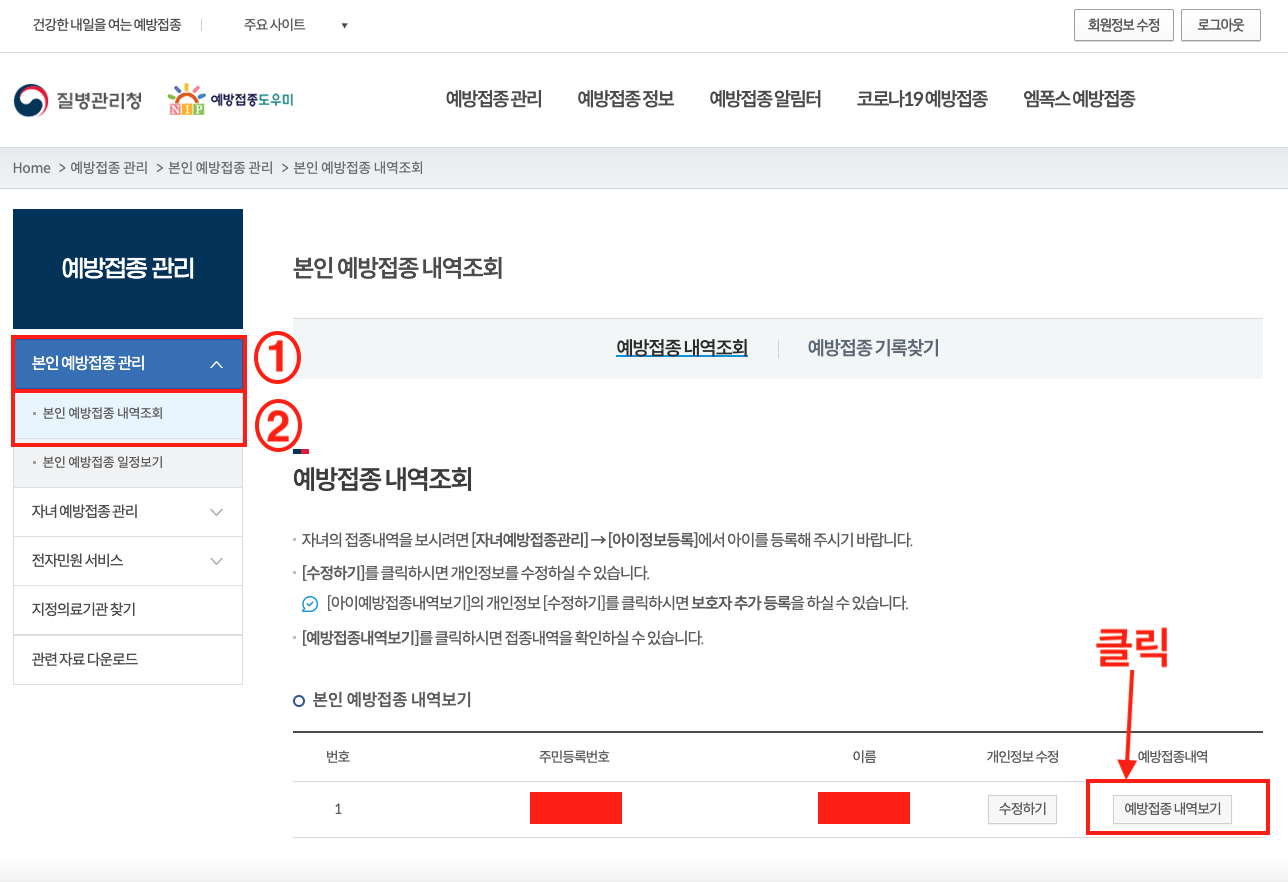
Task: Click the 본인 예방접종 내역조회 breadcrumb link
Action: pyautogui.click(x=358, y=168)
